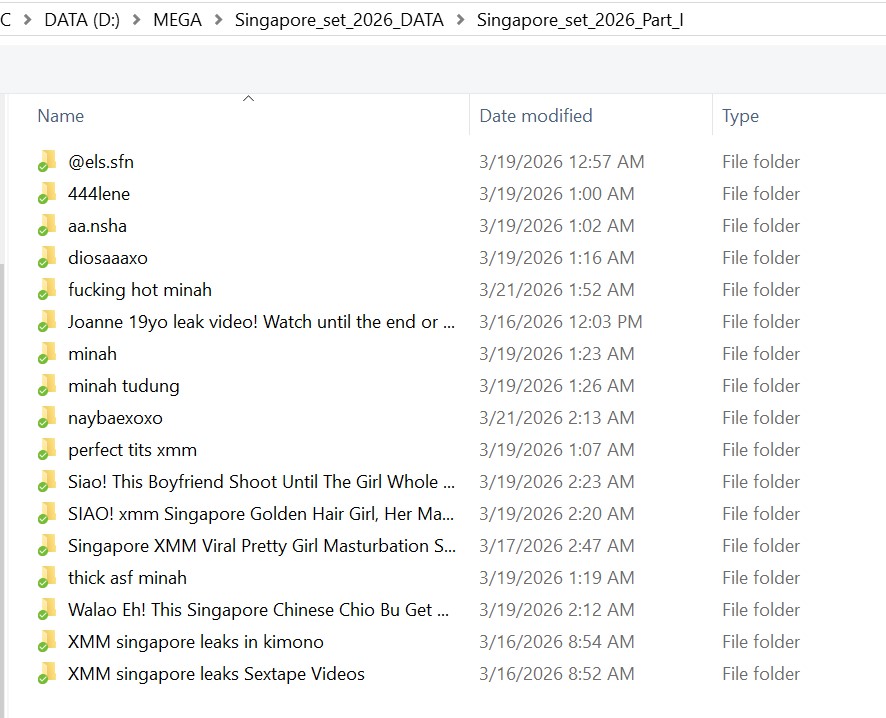Go to DATA (D:) in the address bar

tap(82, 20)
